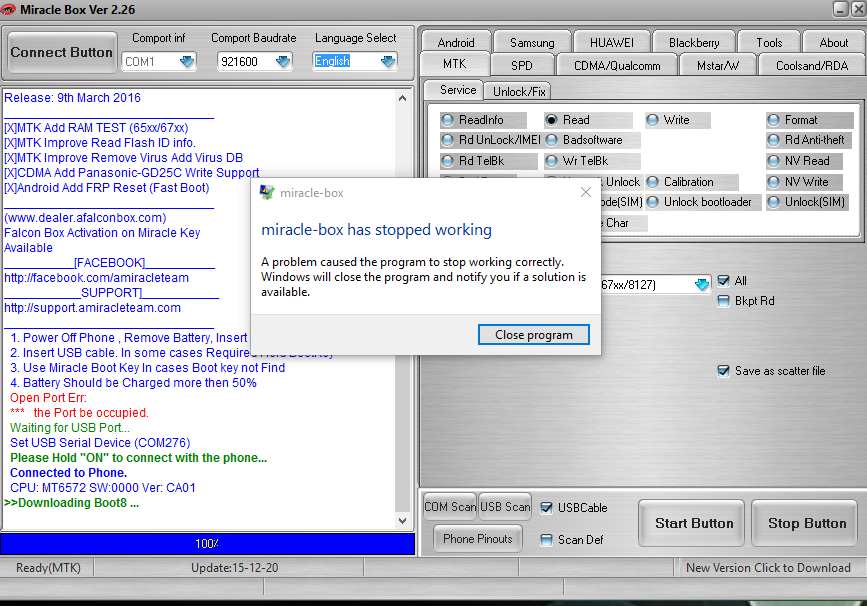The height and width of the screenshot is (606, 867).
Task: Select the Rd UnLock/IMEI radio option
Action: 492,140
